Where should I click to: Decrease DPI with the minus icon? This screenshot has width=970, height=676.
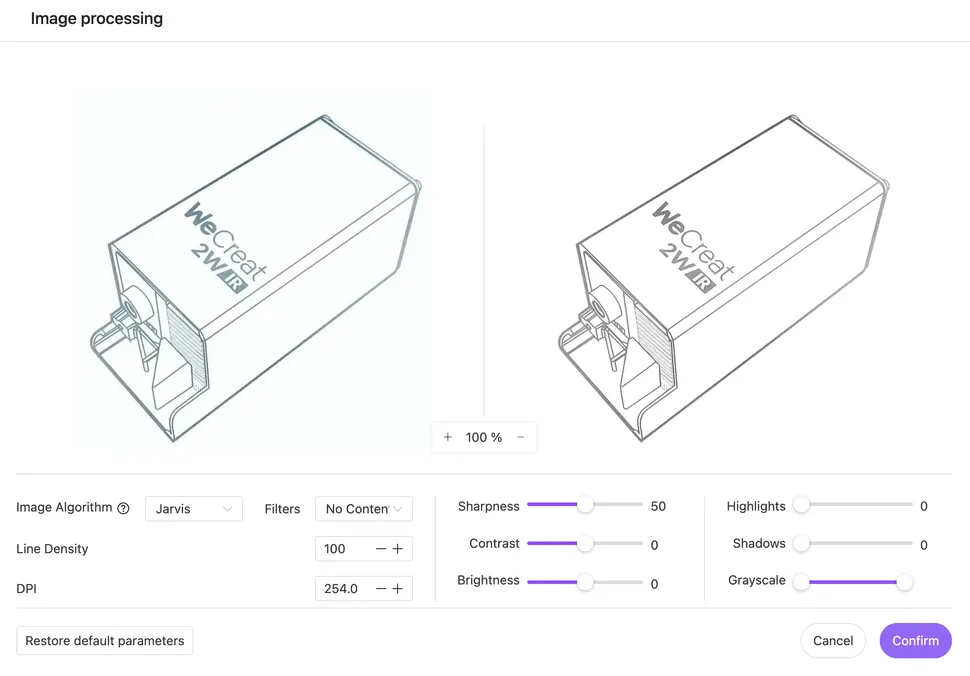point(380,589)
